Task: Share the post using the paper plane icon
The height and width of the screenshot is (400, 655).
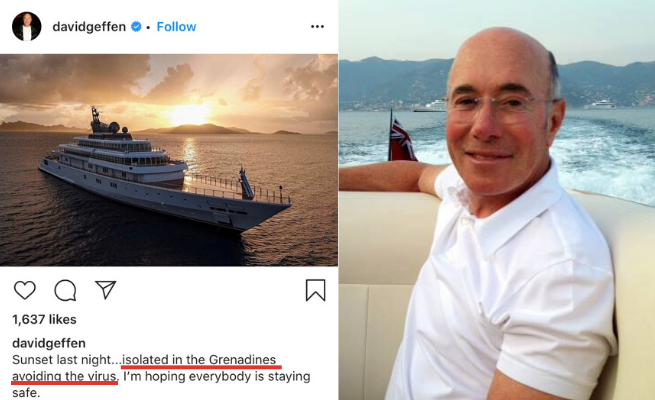Action: 106,290
